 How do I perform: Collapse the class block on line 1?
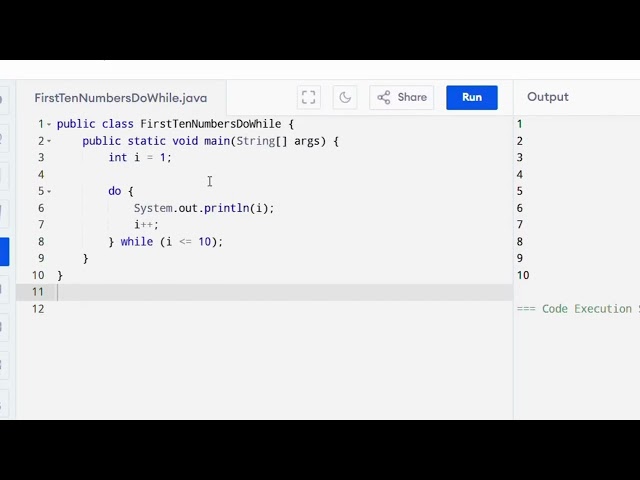coord(49,124)
